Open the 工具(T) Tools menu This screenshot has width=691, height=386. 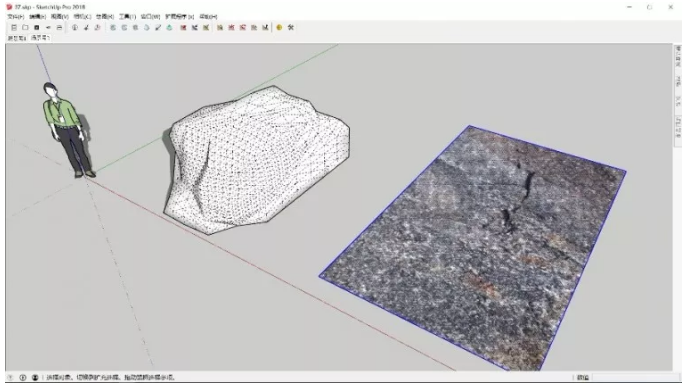(127, 17)
